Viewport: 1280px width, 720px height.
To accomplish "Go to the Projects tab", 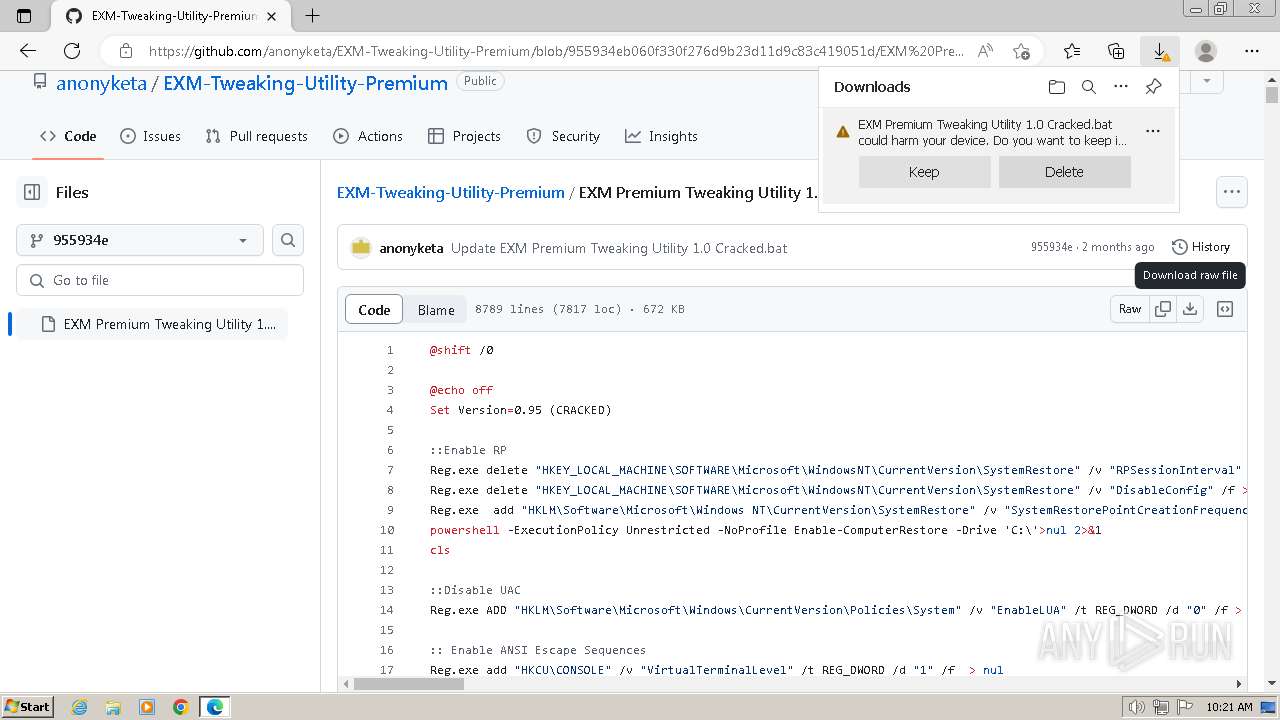I will pos(464,136).
